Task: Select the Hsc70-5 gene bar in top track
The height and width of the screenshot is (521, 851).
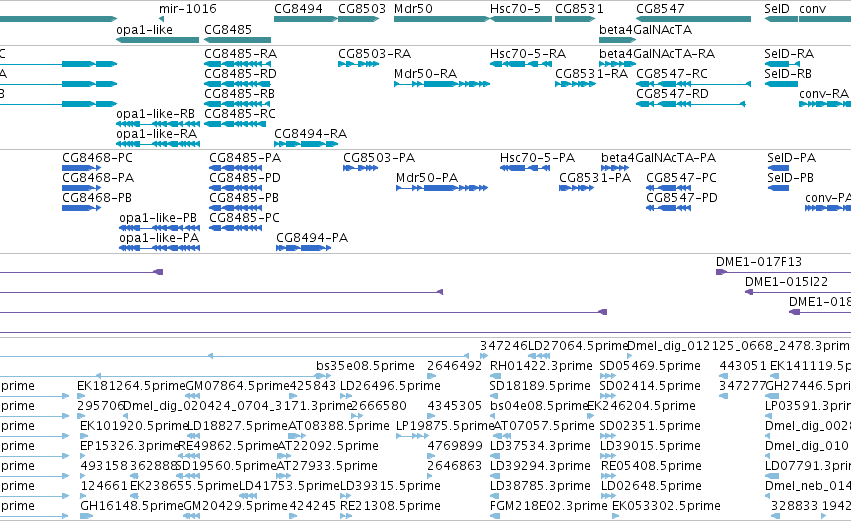Action: [x=520, y=19]
